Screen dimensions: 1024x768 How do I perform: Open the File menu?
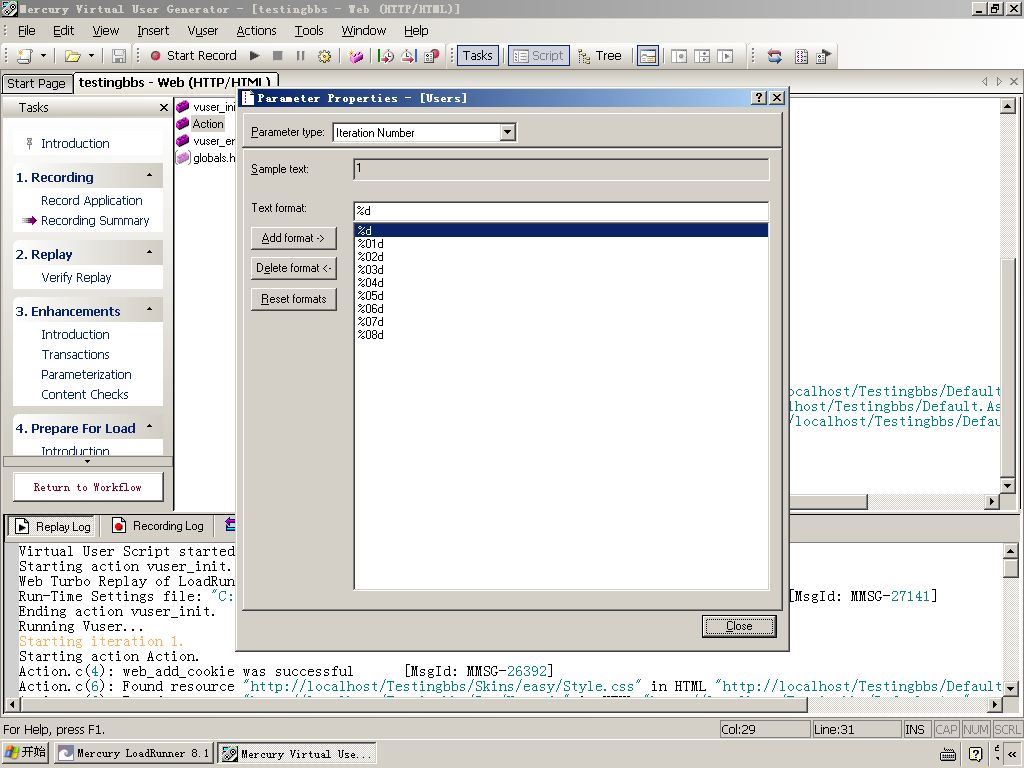tap(27, 31)
